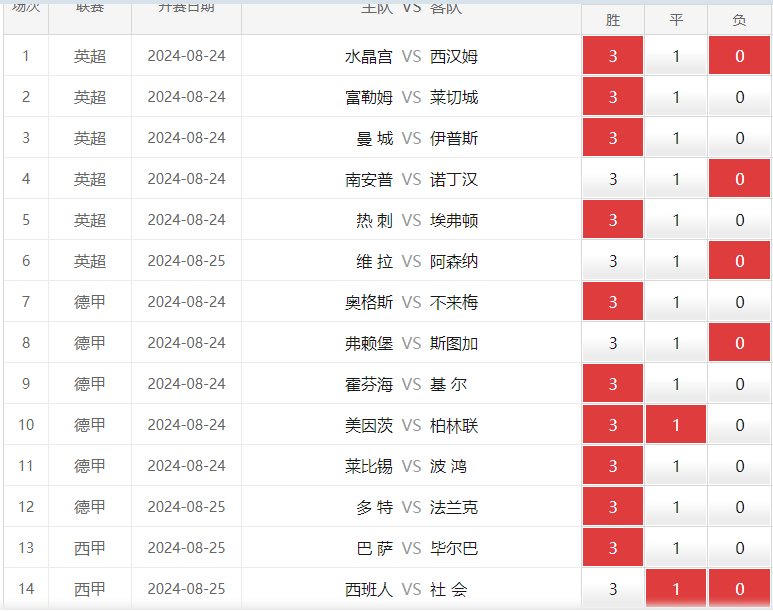This screenshot has width=773, height=612.
Task: Deselect loss (0) for 水晶宫 VS 西汉姆
Action: [739, 55]
